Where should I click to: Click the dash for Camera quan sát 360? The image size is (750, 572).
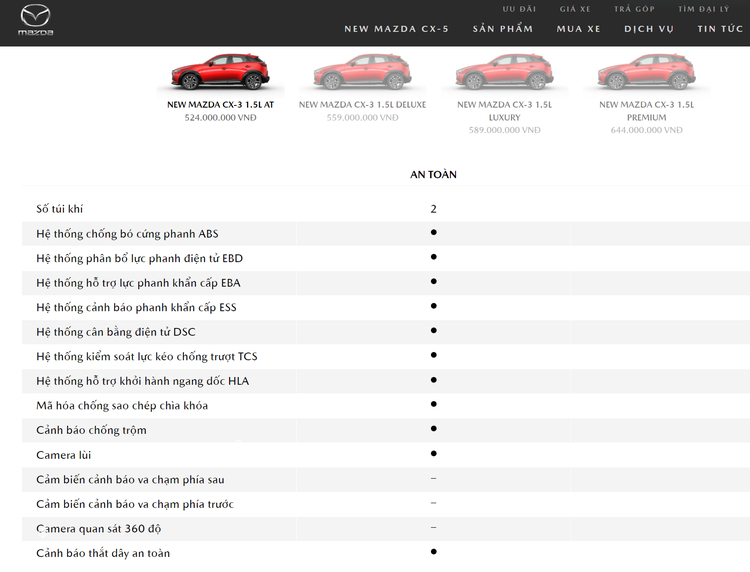pos(433,528)
